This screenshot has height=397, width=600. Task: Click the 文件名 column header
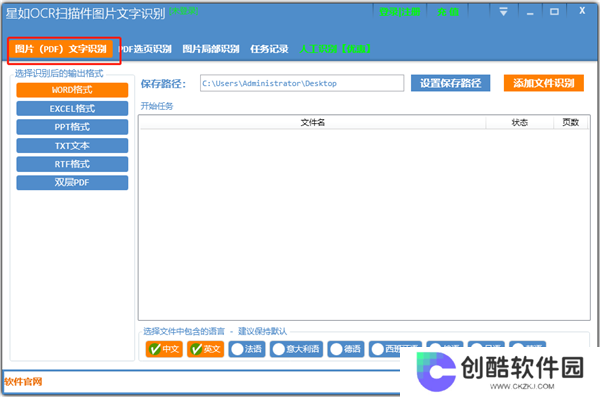313,123
